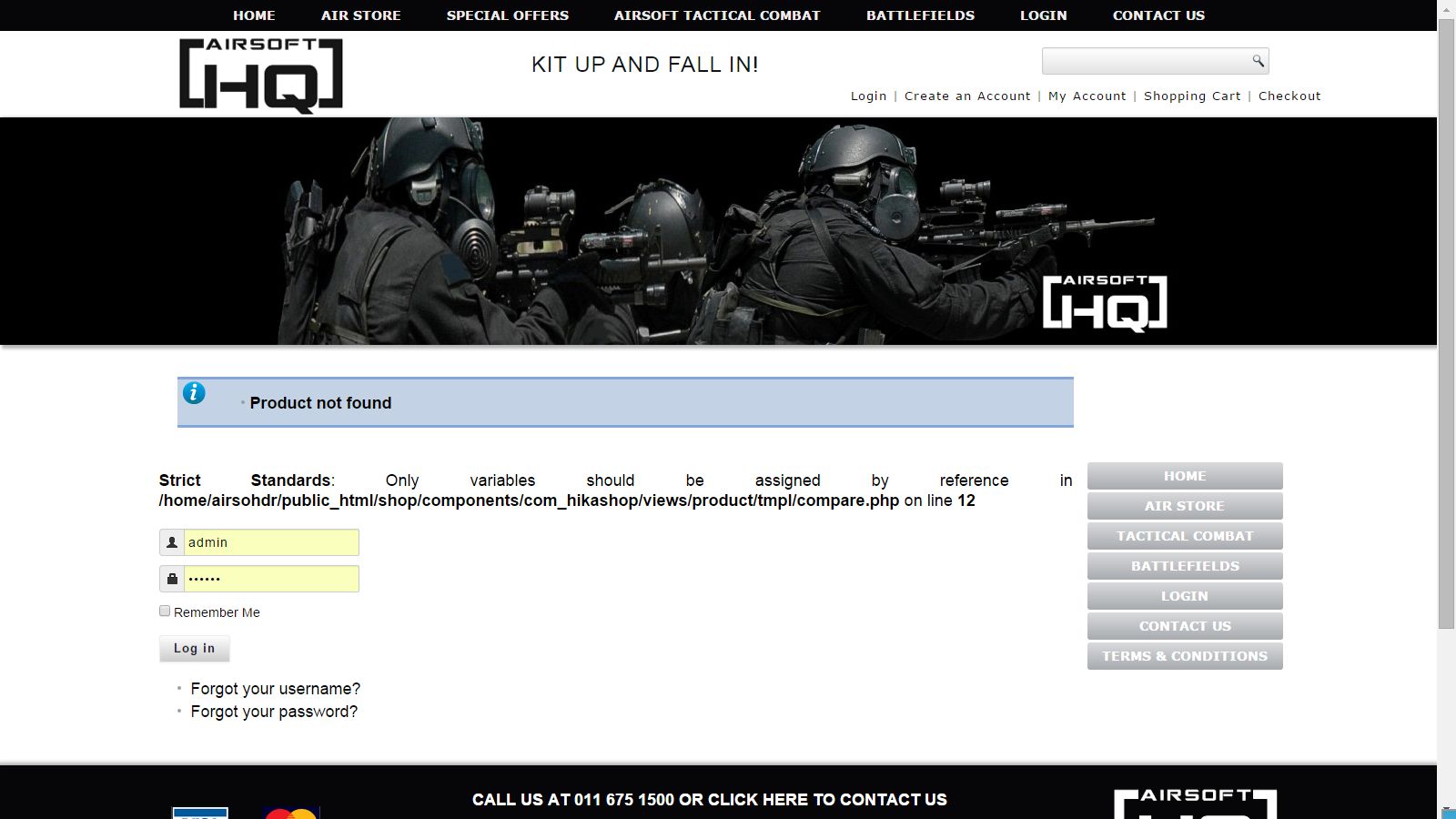Tick the Remember Me checkbox
The height and width of the screenshot is (819, 1456).
(165, 612)
